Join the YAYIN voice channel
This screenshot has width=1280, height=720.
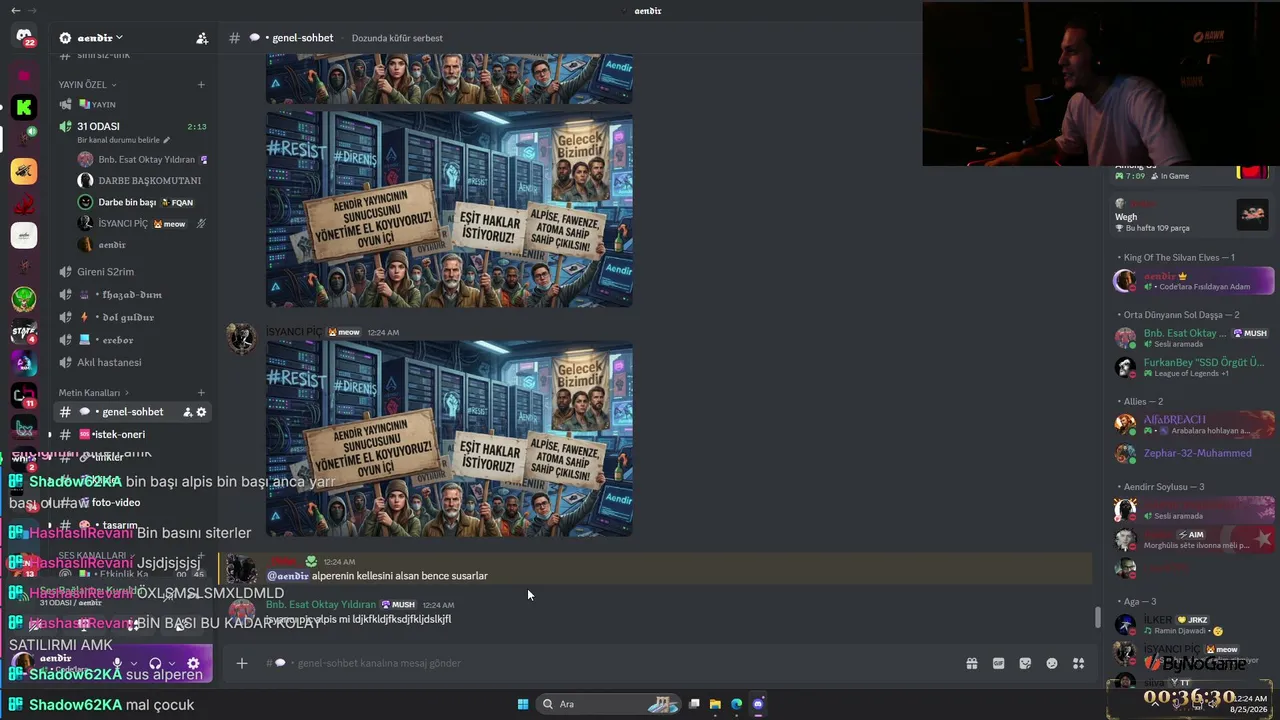[x=130, y=104]
